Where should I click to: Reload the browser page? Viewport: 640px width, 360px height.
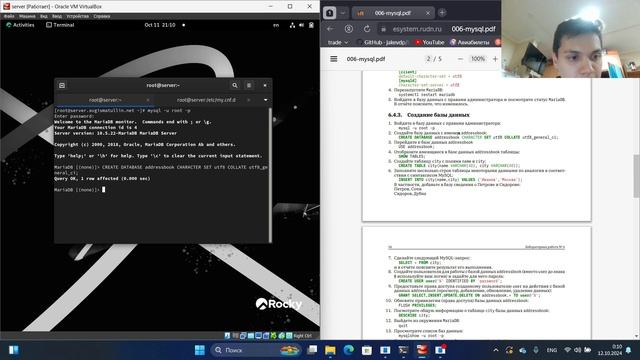tap(367, 29)
